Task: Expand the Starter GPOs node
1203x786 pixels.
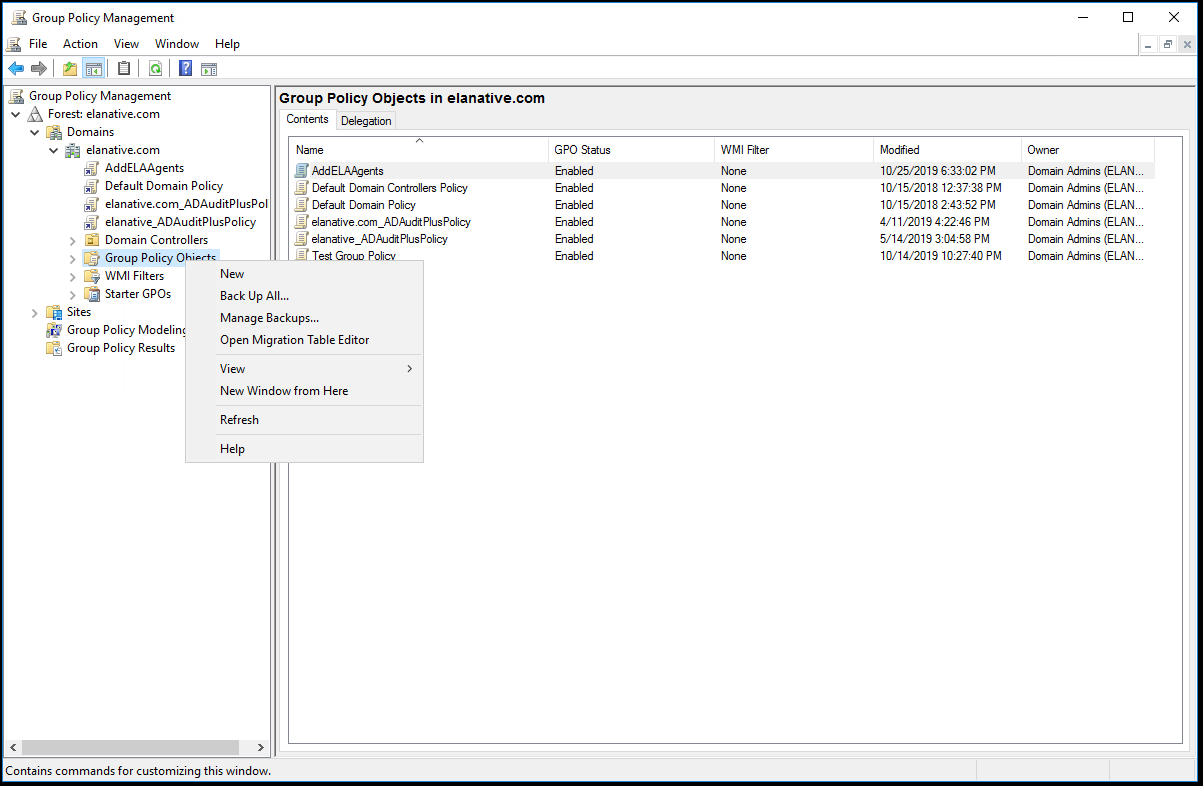Action: 73,294
